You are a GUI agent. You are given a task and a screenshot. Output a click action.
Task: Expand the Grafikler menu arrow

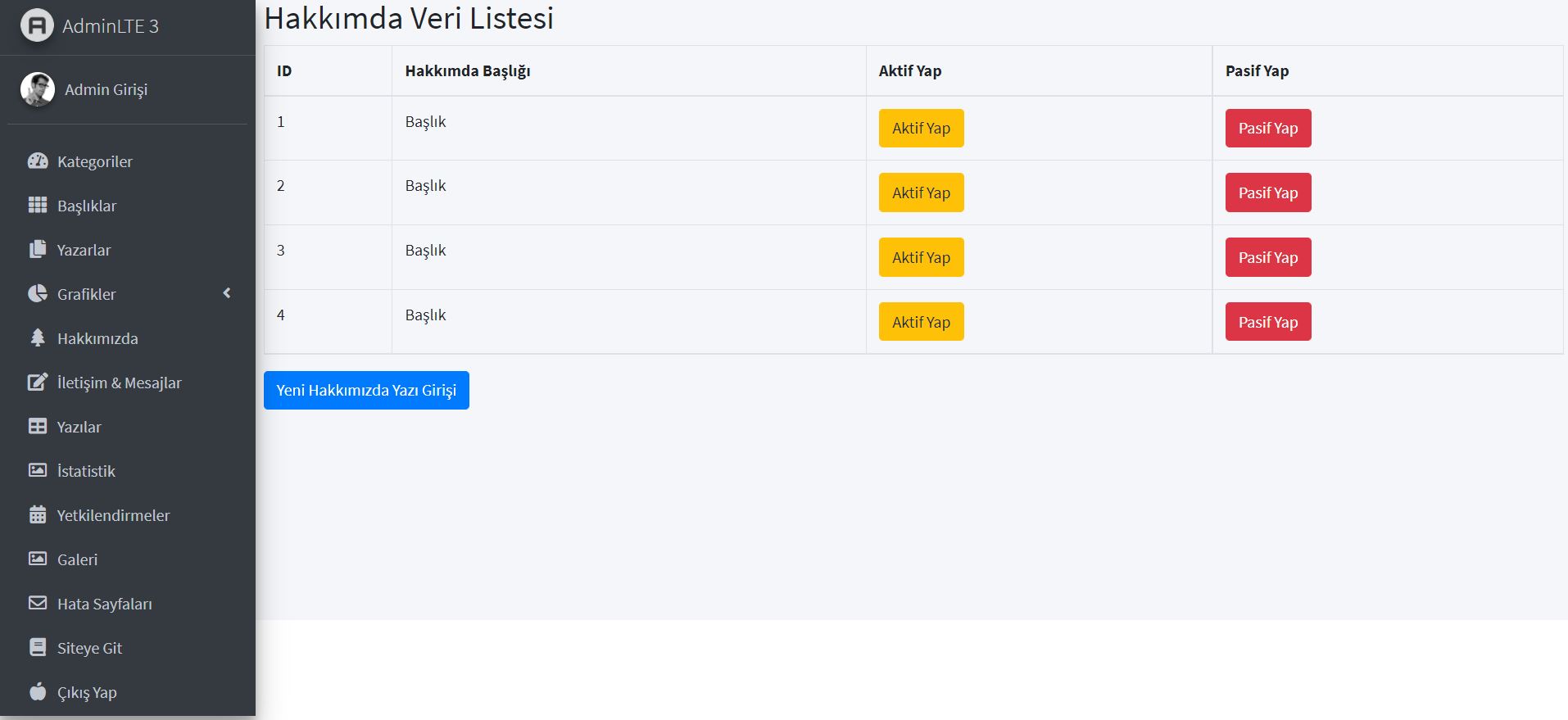click(227, 293)
